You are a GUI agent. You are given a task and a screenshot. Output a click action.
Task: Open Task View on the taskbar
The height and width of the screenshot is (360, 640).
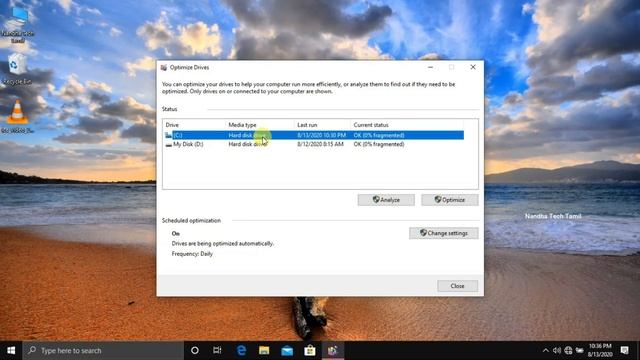(x=217, y=351)
